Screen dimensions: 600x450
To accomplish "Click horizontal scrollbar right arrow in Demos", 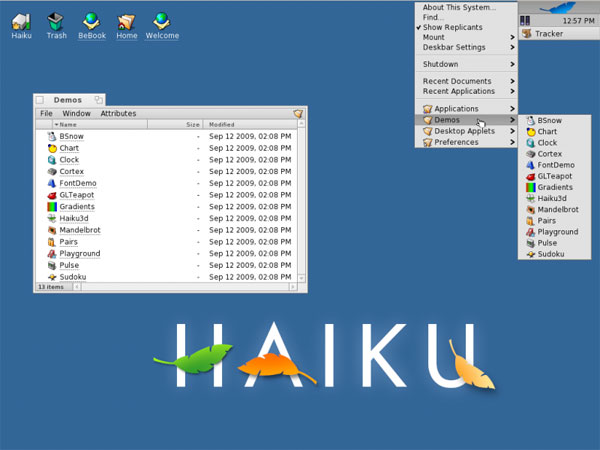I will 293,287.
